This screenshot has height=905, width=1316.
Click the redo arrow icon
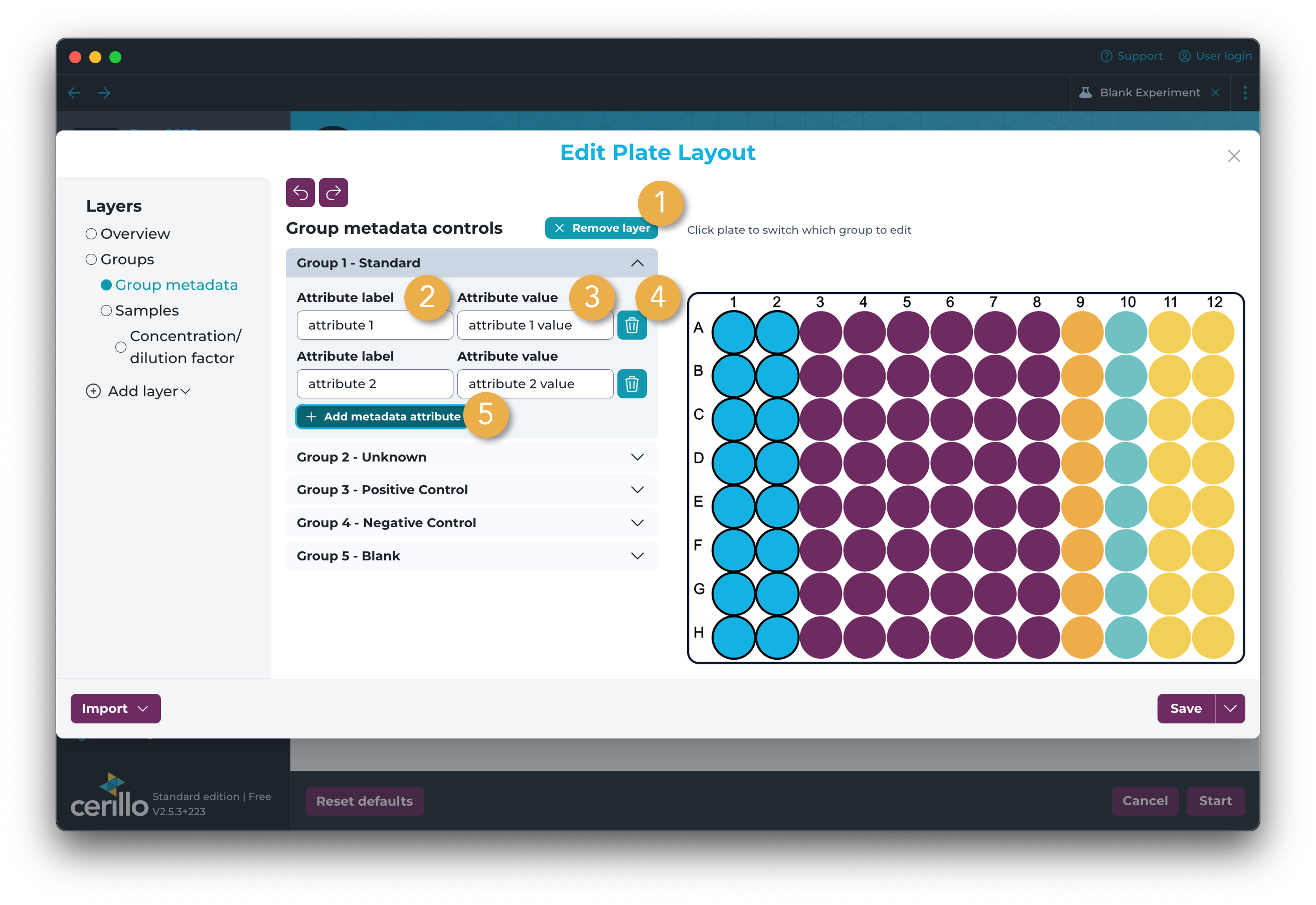(x=333, y=192)
